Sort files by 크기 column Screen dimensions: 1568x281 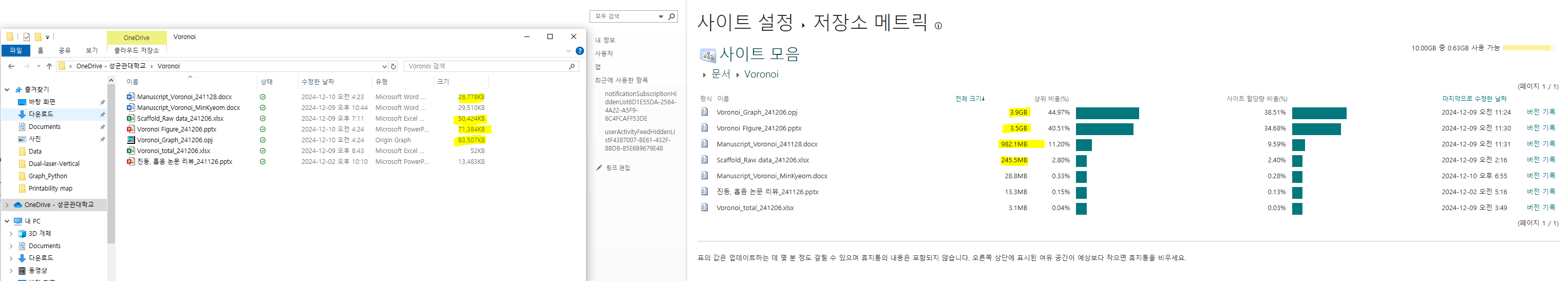coord(443,82)
